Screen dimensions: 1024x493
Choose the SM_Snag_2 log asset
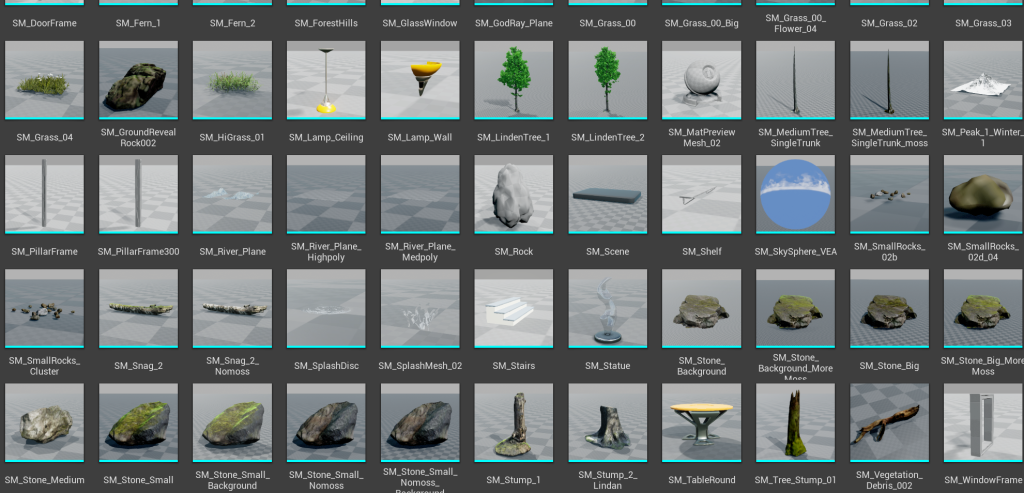pos(138,308)
